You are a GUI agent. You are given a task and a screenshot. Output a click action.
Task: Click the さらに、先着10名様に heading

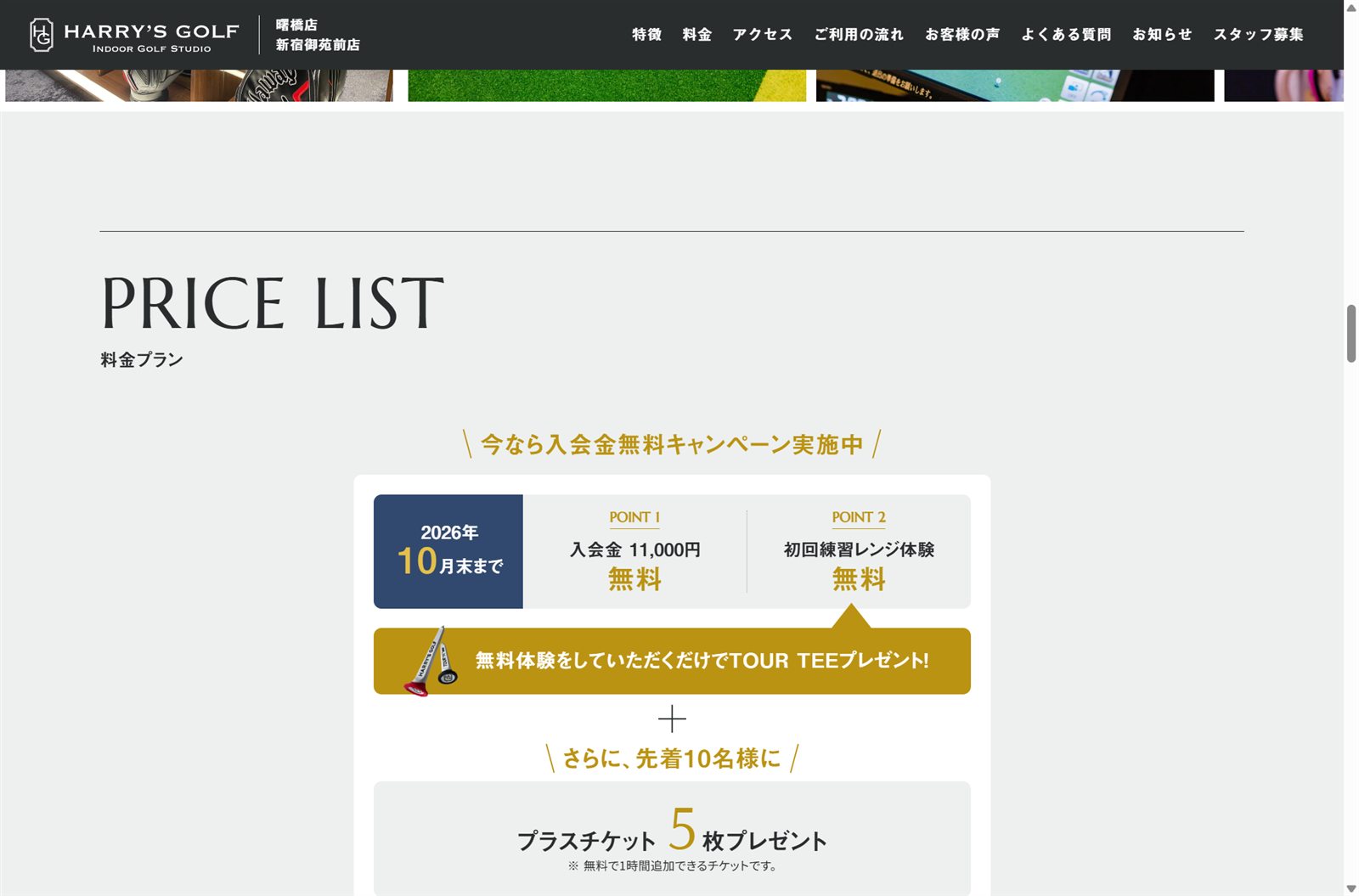pos(672,758)
